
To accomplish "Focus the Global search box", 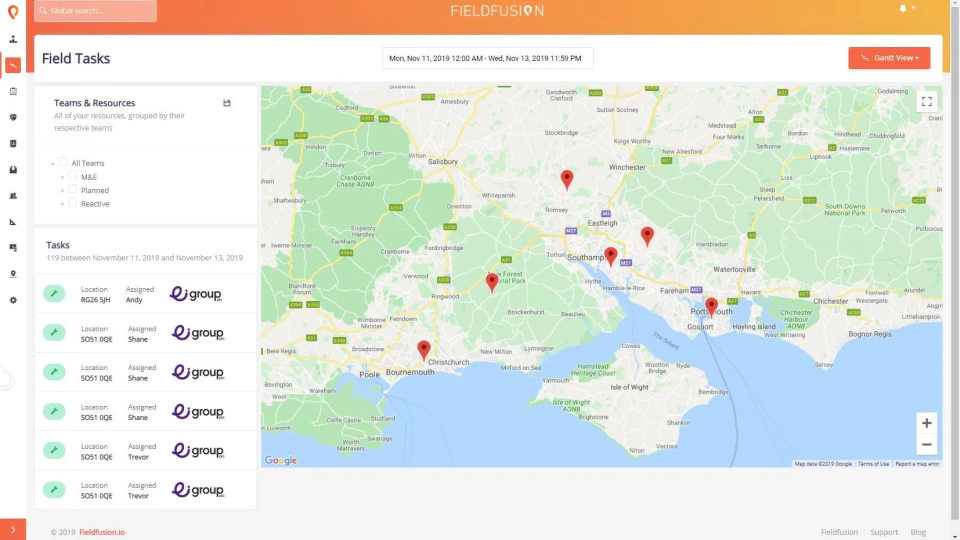I will (x=96, y=10).
